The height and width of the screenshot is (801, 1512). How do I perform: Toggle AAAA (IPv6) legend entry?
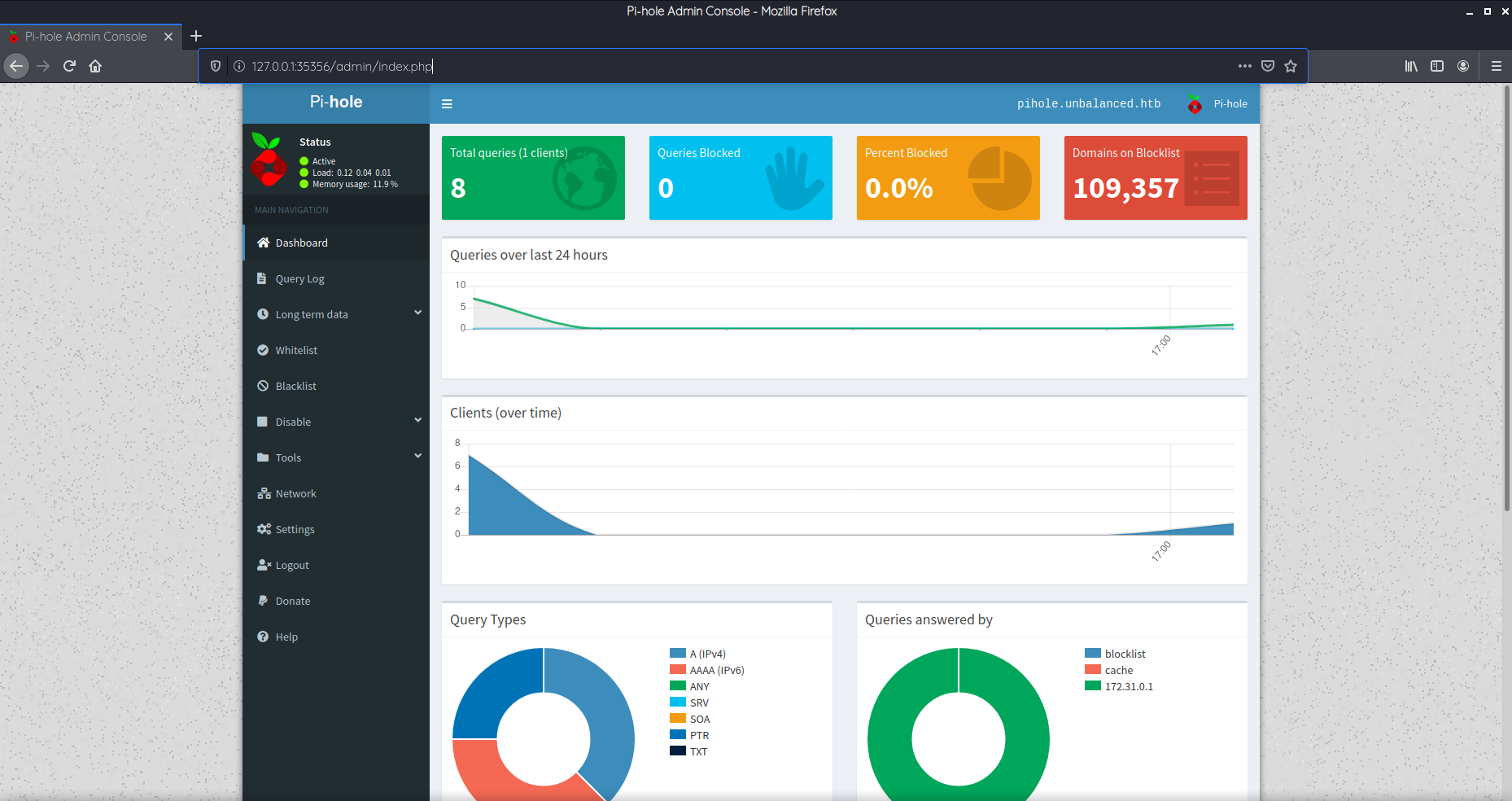click(716, 670)
